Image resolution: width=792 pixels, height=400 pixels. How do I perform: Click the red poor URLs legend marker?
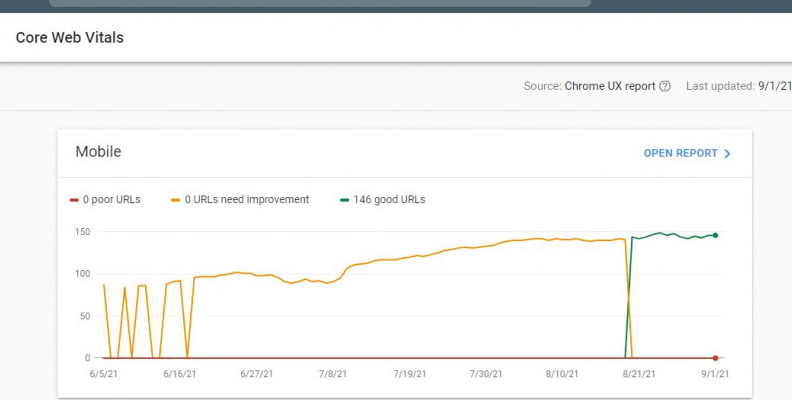(74, 200)
